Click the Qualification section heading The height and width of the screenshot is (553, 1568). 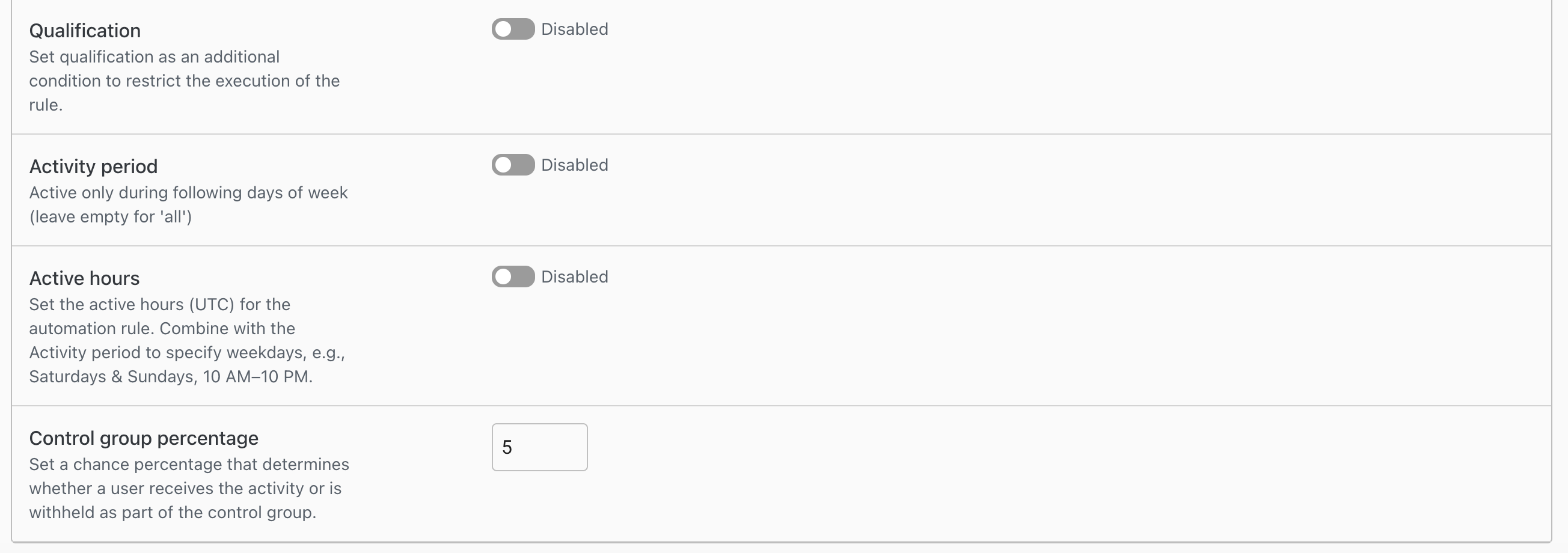85,31
